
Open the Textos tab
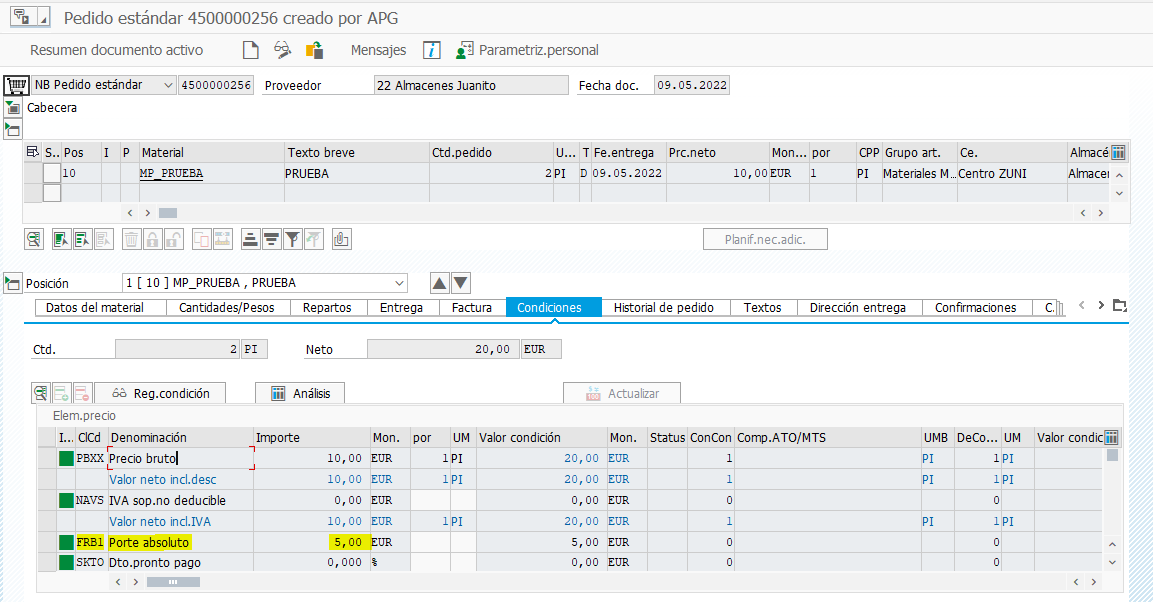pyautogui.click(x=763, y=307)
